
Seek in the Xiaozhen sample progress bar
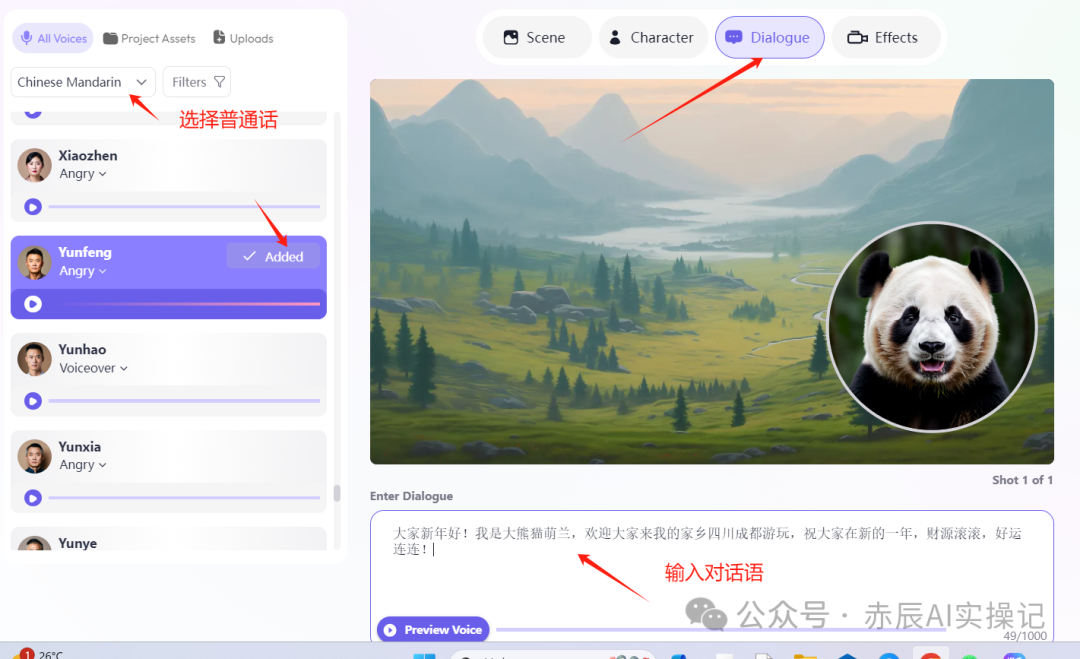tap(184, 207)
